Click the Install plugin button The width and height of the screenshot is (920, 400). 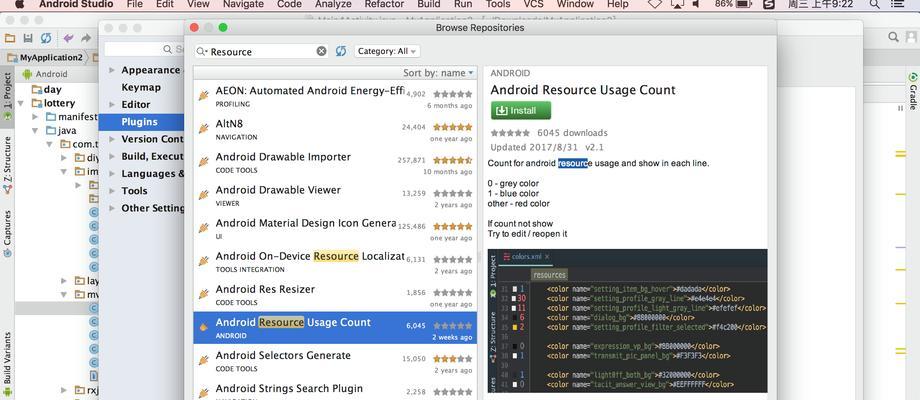(521, 110)
